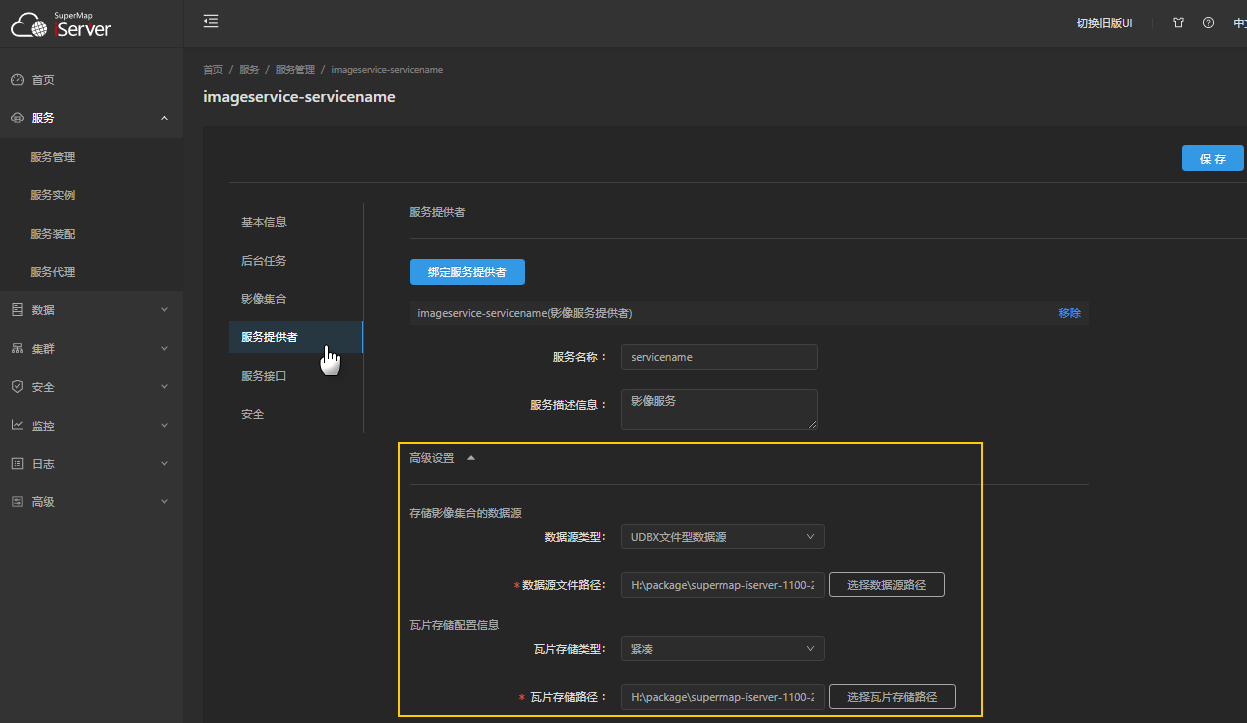Open the 瓦片存储类型 dropdown
The width and height of the screenshot is (1247, 723).
pyautogui.click(x=722, y=649)
